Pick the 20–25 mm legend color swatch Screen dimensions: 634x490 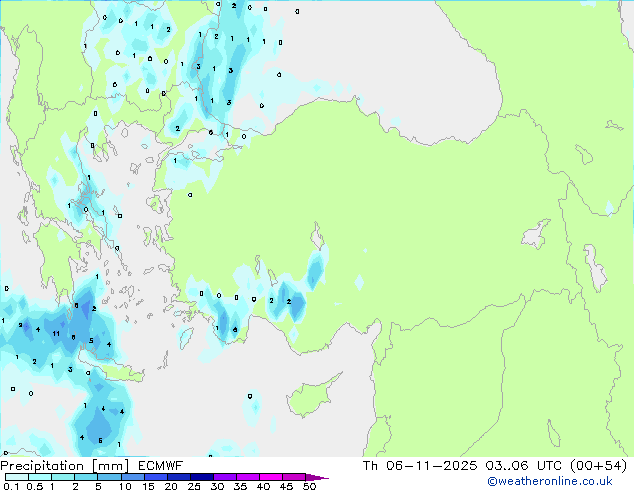coord(178,477)
